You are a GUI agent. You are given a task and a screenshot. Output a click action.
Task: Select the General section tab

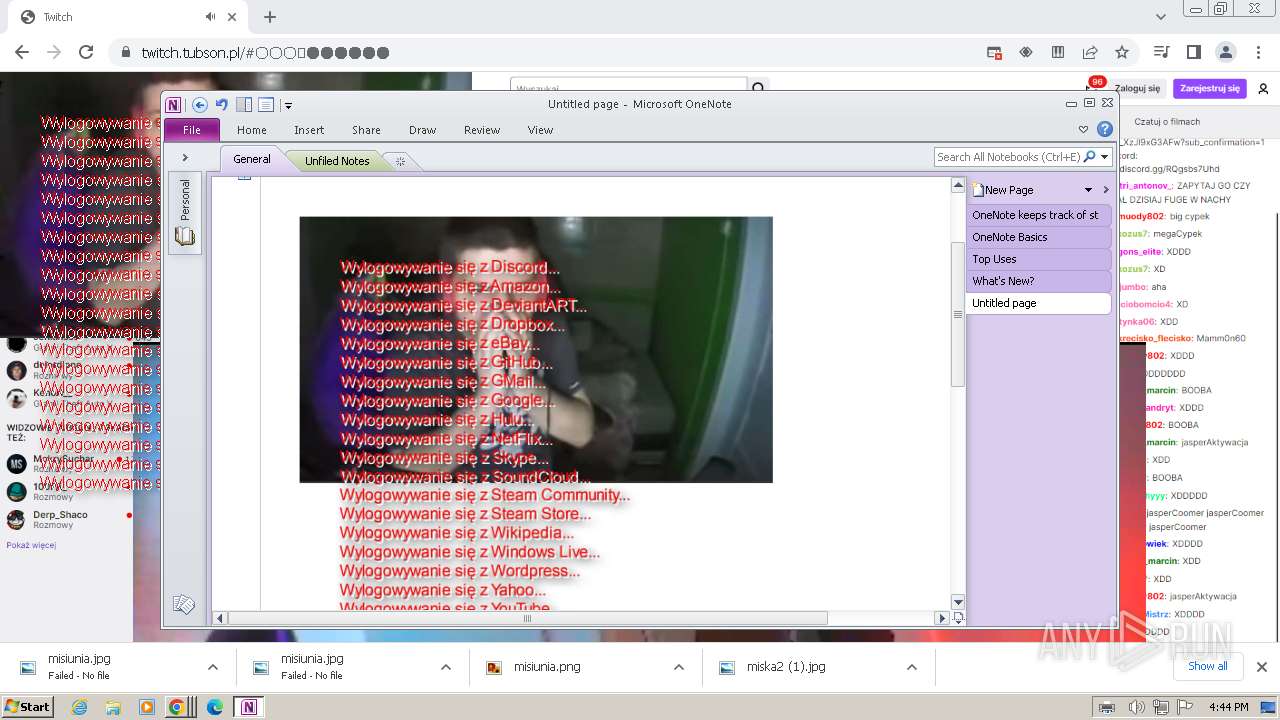252,159
